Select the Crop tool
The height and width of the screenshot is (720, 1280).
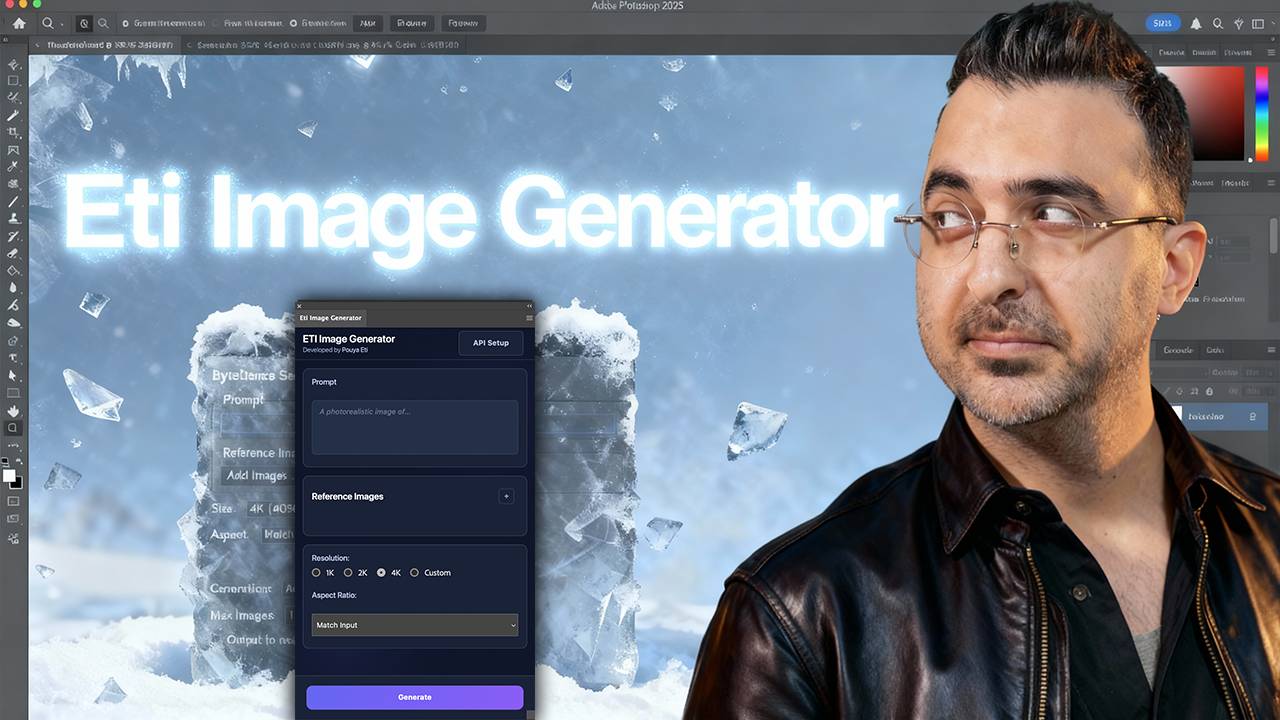tap(14, 133)
